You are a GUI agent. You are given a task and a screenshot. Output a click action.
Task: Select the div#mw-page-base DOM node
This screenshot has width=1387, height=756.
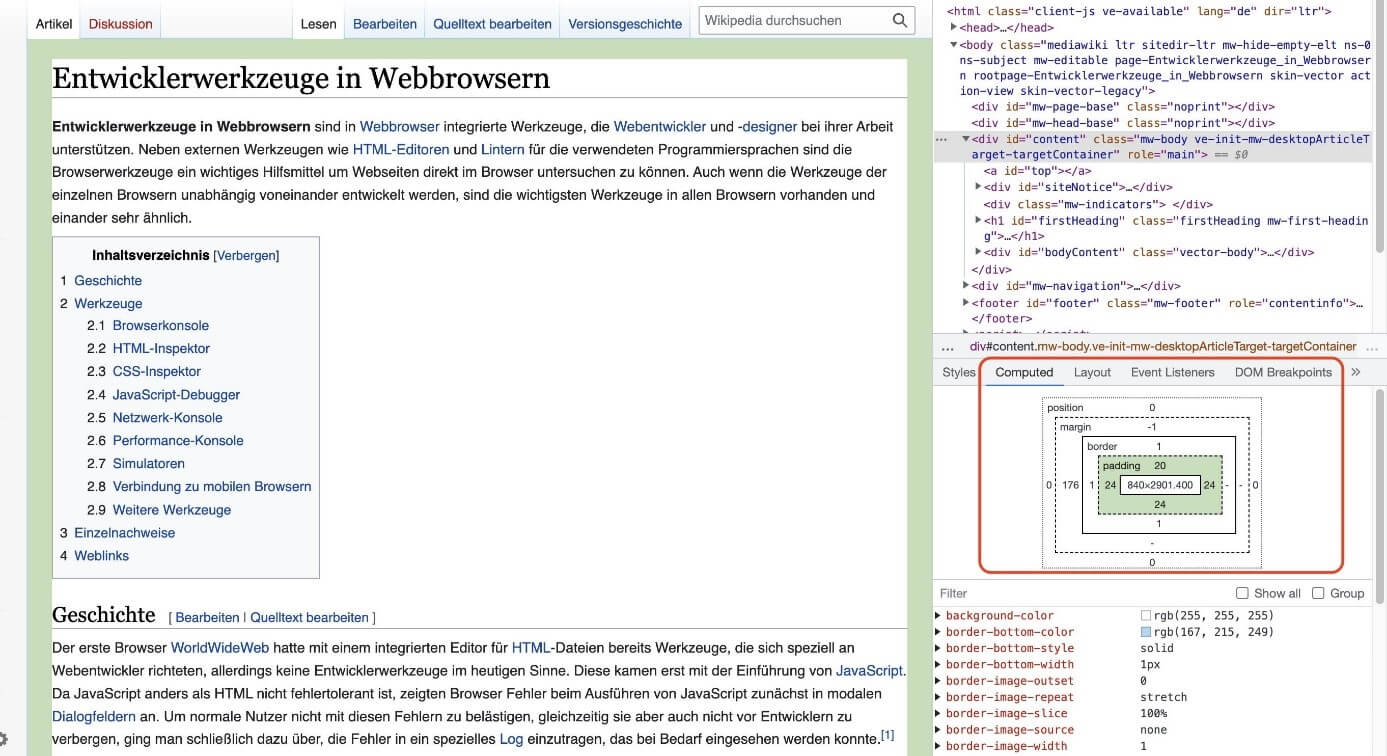(x=1123, y=106)
